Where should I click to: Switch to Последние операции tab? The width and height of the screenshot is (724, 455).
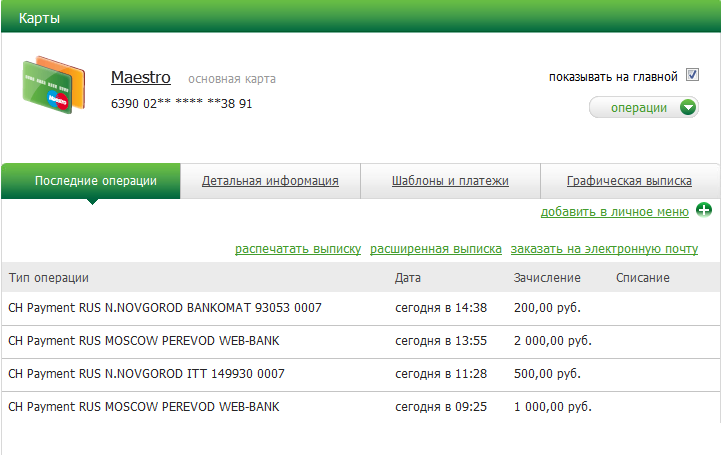pos(95,181)
